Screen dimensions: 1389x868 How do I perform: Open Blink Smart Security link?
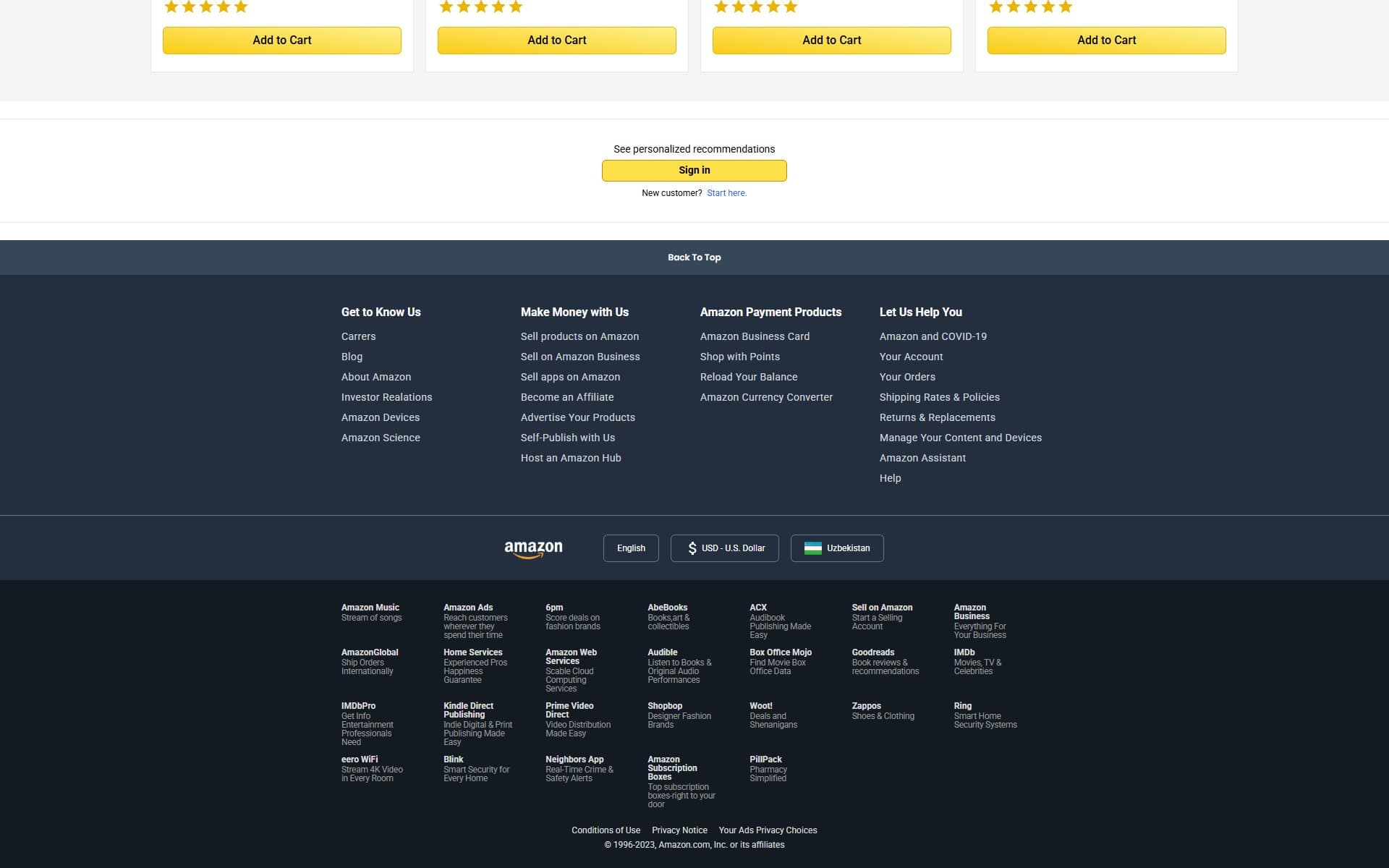pyautogui.click(x=476, y=769)
